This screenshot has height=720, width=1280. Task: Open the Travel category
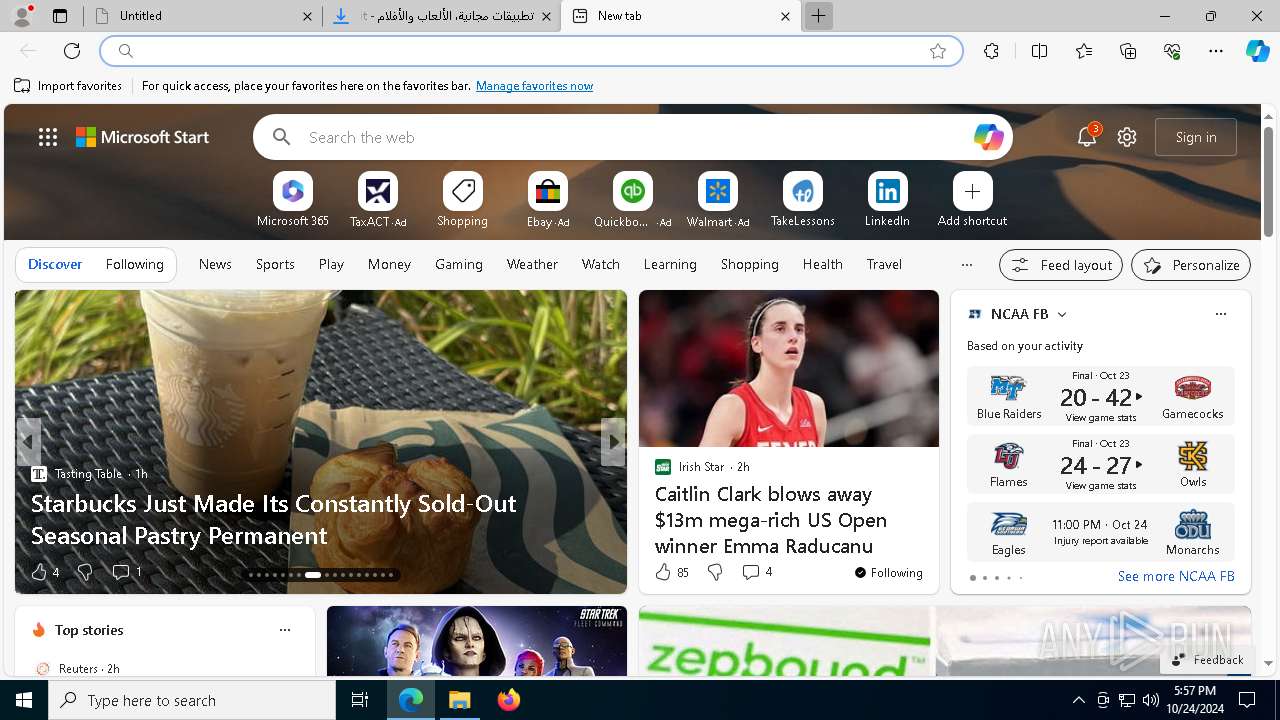(884, 264)
